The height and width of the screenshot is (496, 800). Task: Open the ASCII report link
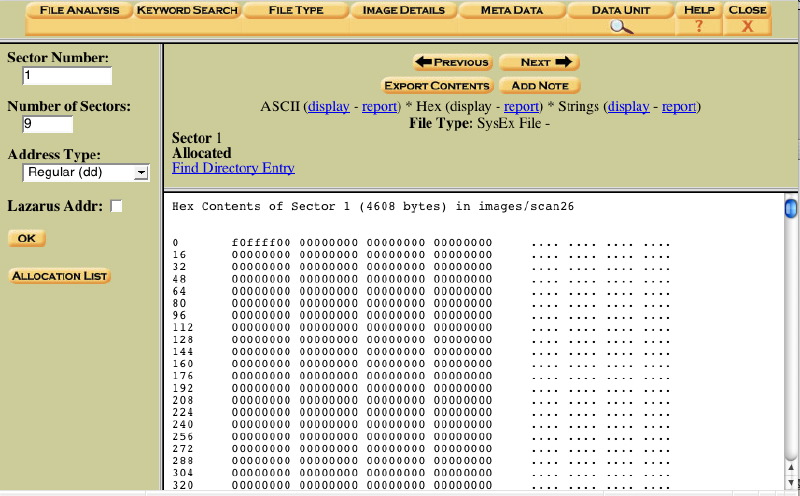[x=379, y=107]
